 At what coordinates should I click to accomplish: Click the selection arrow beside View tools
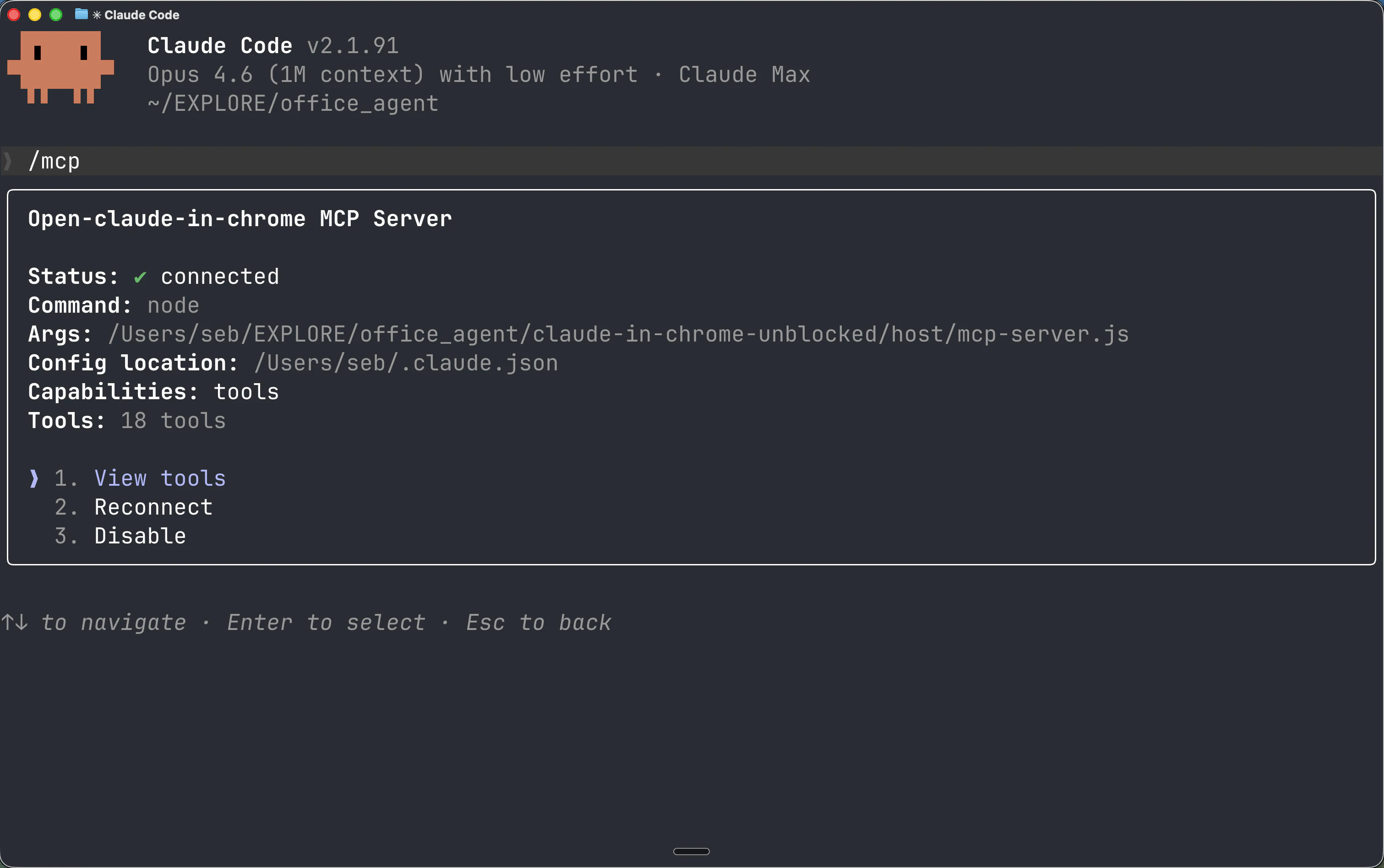(34, 478)
